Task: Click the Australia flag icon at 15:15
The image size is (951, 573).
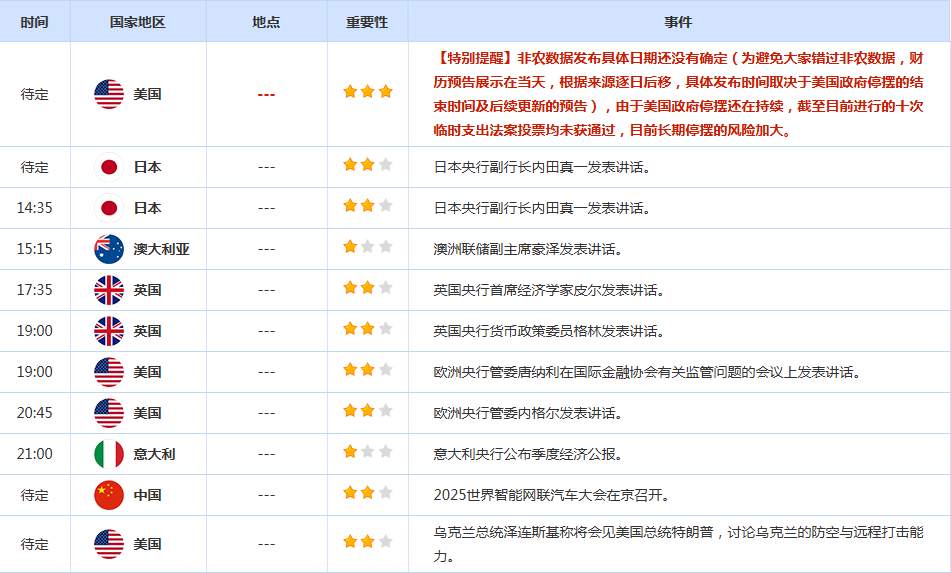Action: (x=109, y=249)
